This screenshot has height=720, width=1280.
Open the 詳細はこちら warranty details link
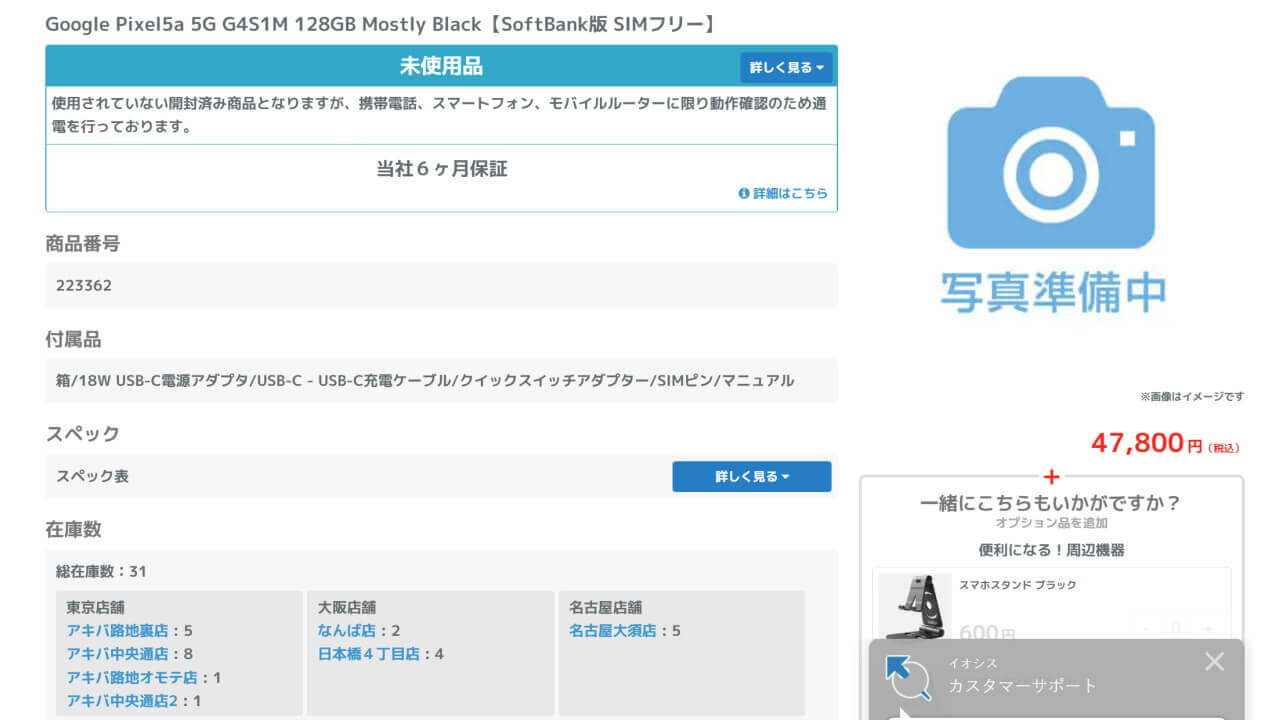pyautogui.click(x=790, y=193)
